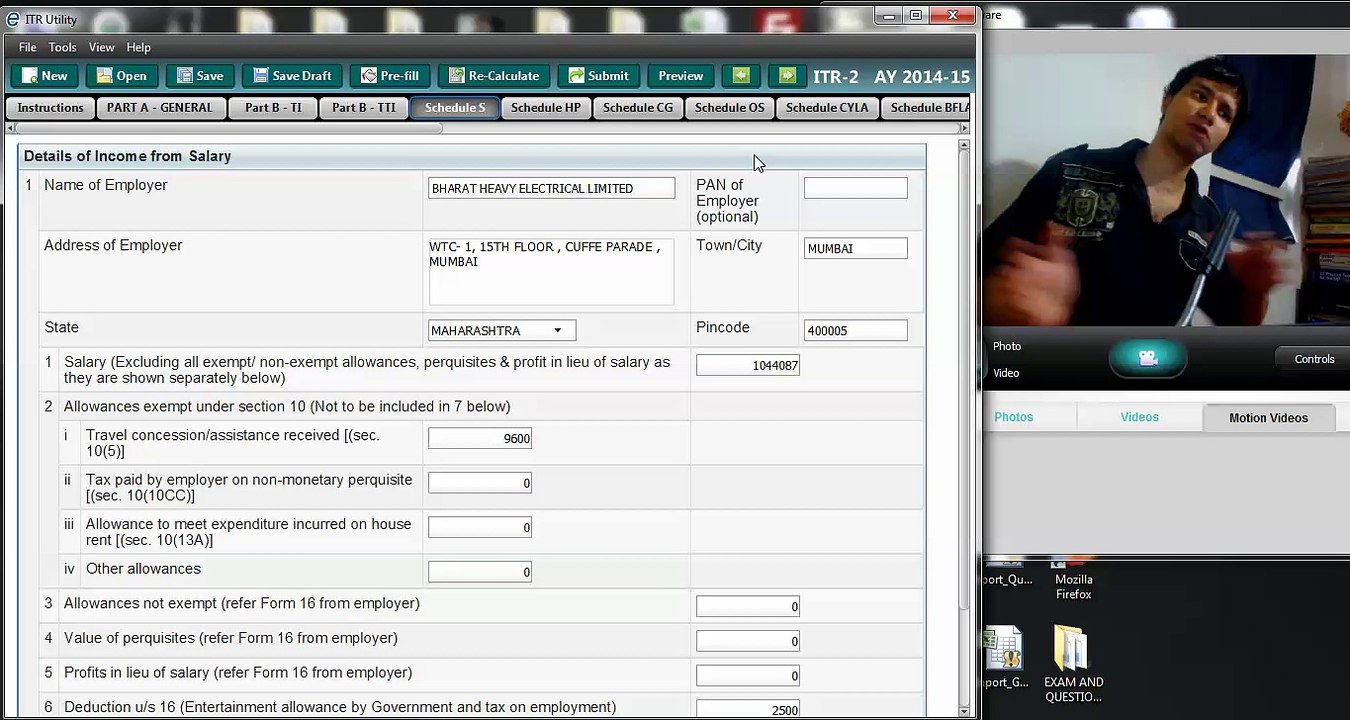Click the Other allowances field
Screen dimensions: 1350x720
[479, 572]
